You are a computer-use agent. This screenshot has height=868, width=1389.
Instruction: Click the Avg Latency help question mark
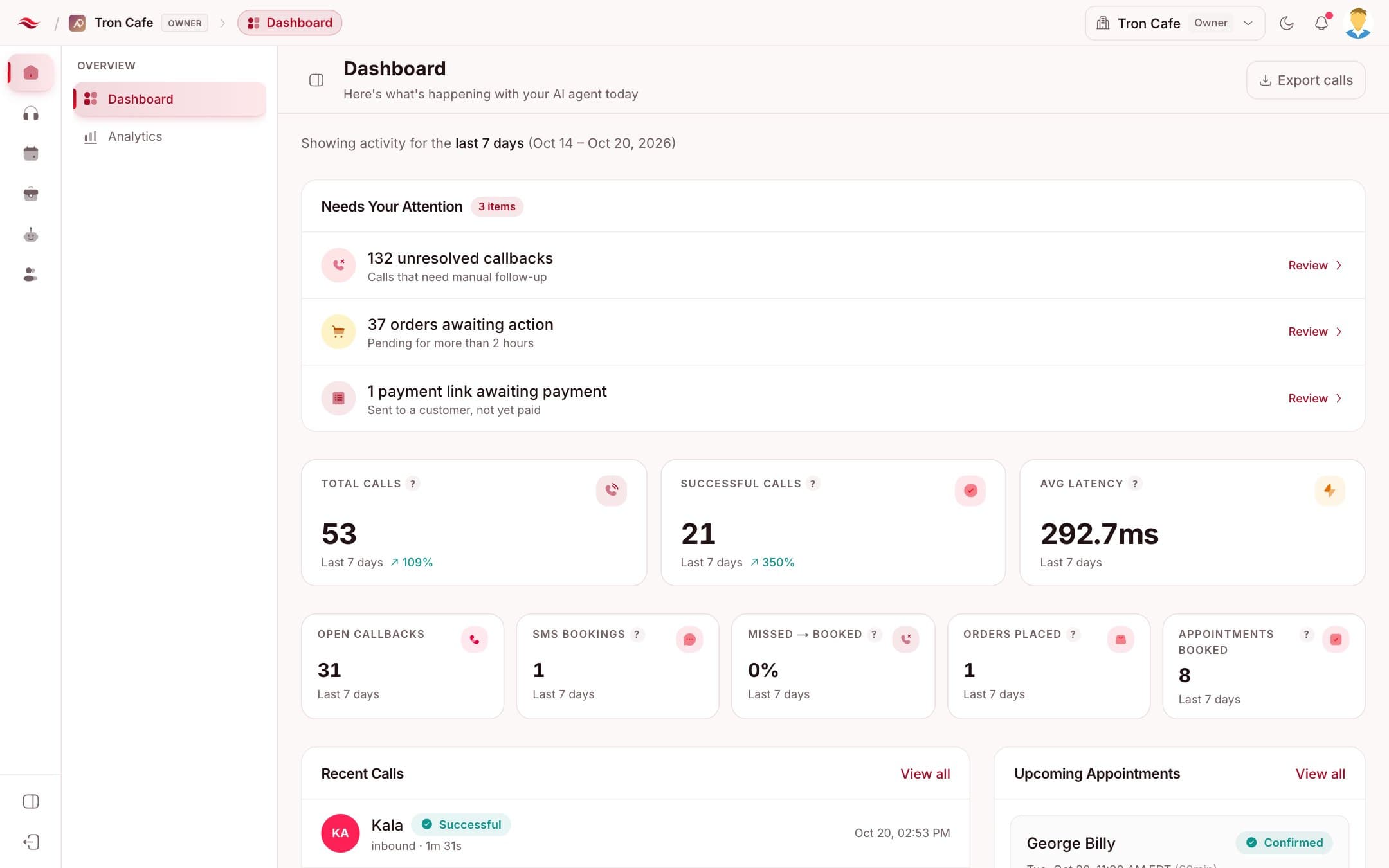(1135, 484)
